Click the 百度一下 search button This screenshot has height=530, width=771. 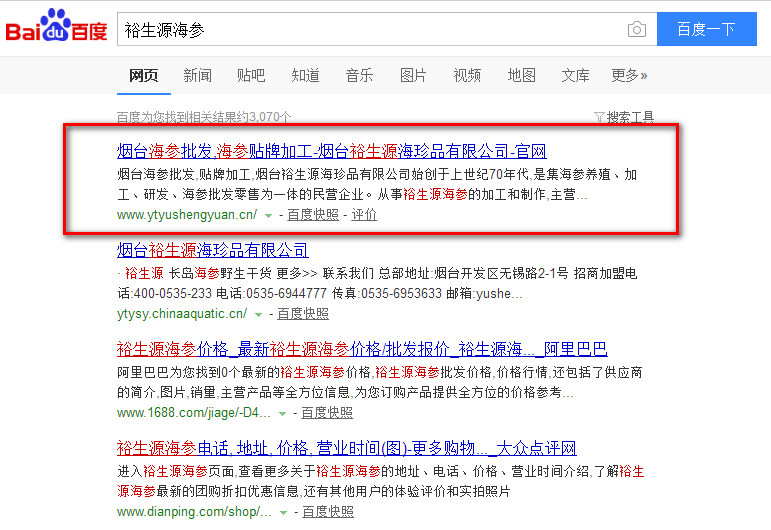(706, 29)
